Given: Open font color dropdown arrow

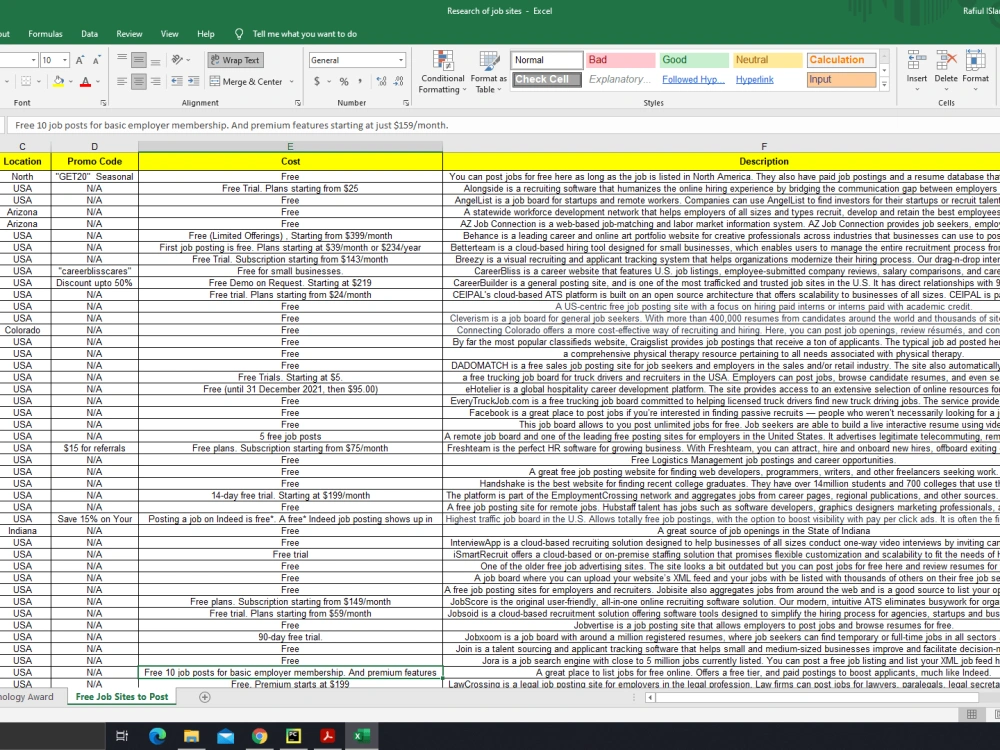Looking at the screenshot, I should pyautogui.click(x=98, y=81).
